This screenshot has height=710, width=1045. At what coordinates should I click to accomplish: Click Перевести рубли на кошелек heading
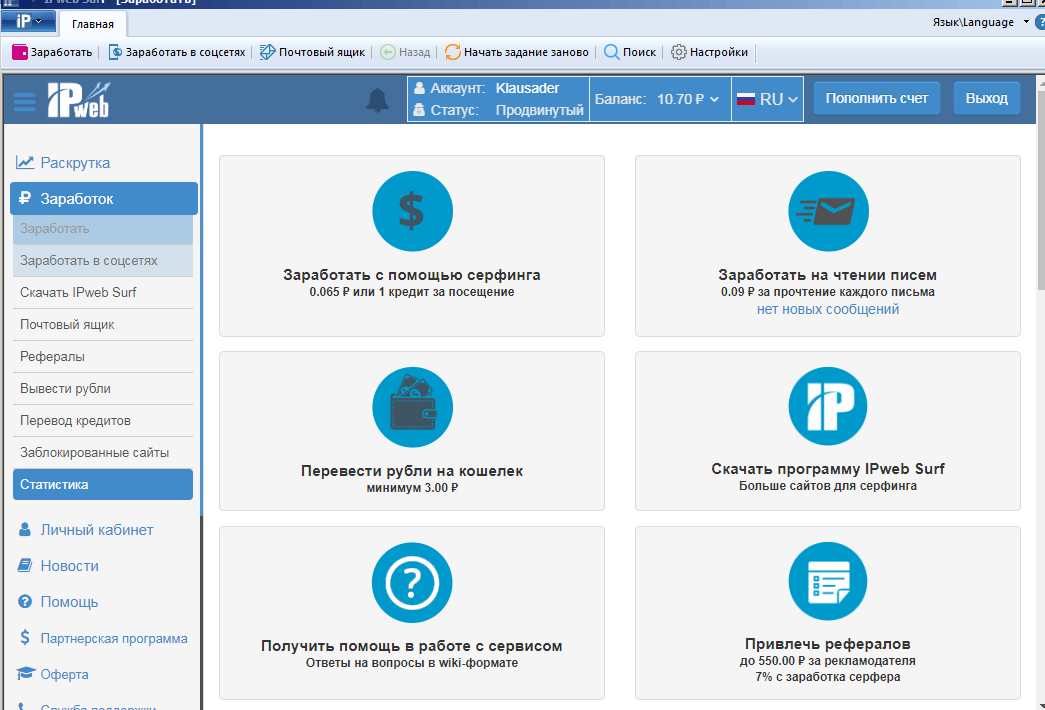[412, 471]
